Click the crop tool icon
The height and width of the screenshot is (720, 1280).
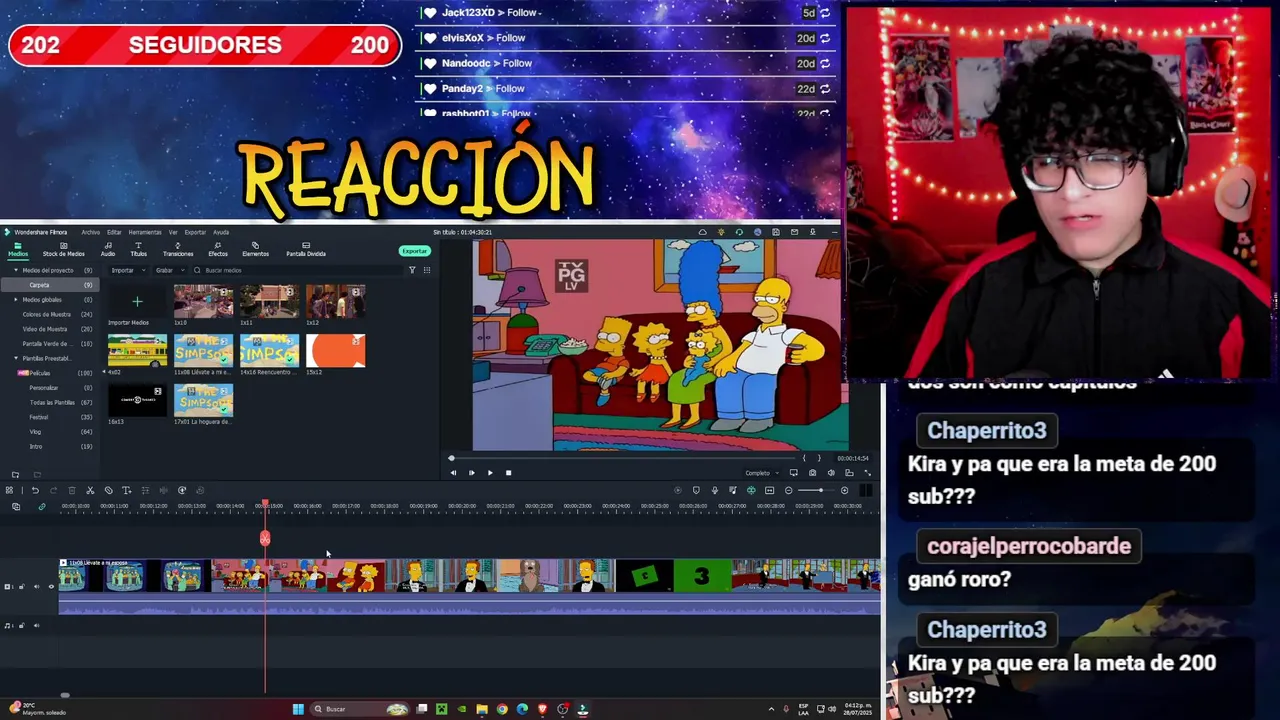(108, 490)
